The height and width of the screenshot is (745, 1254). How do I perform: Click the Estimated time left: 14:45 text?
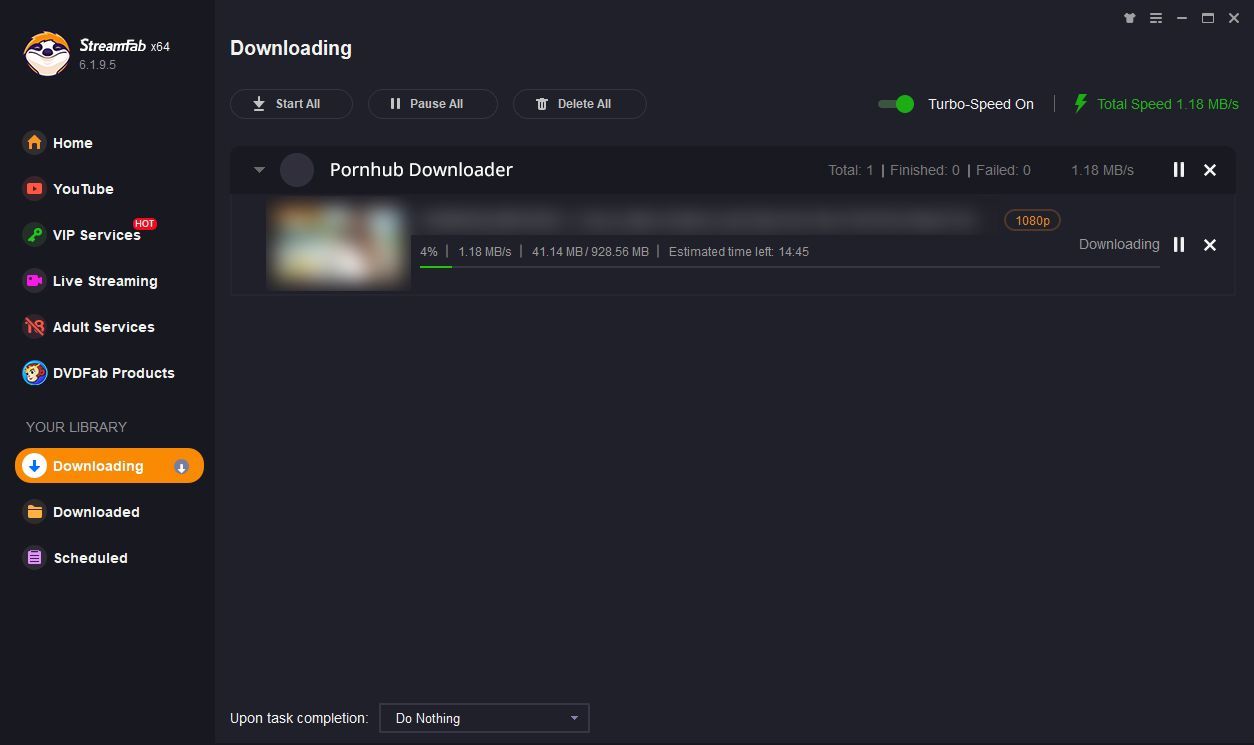739,252
